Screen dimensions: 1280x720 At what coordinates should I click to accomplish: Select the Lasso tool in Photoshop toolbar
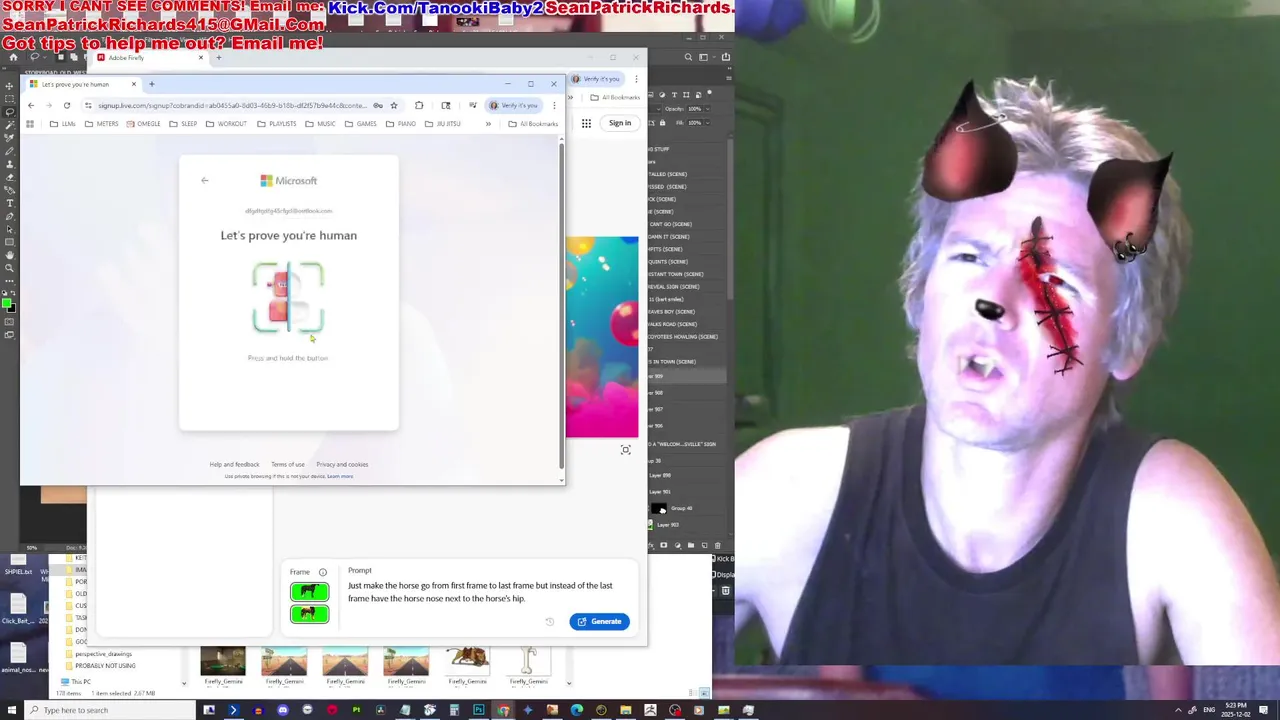click(x=9, y=112)
